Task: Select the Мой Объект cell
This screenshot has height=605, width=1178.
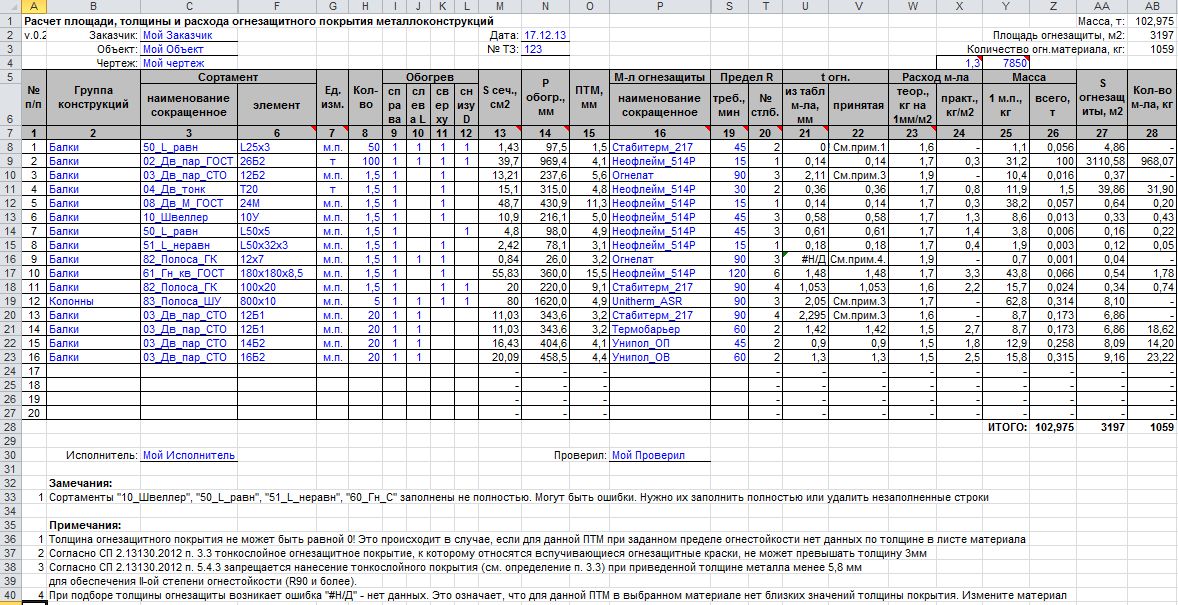Action: (189, 48)
